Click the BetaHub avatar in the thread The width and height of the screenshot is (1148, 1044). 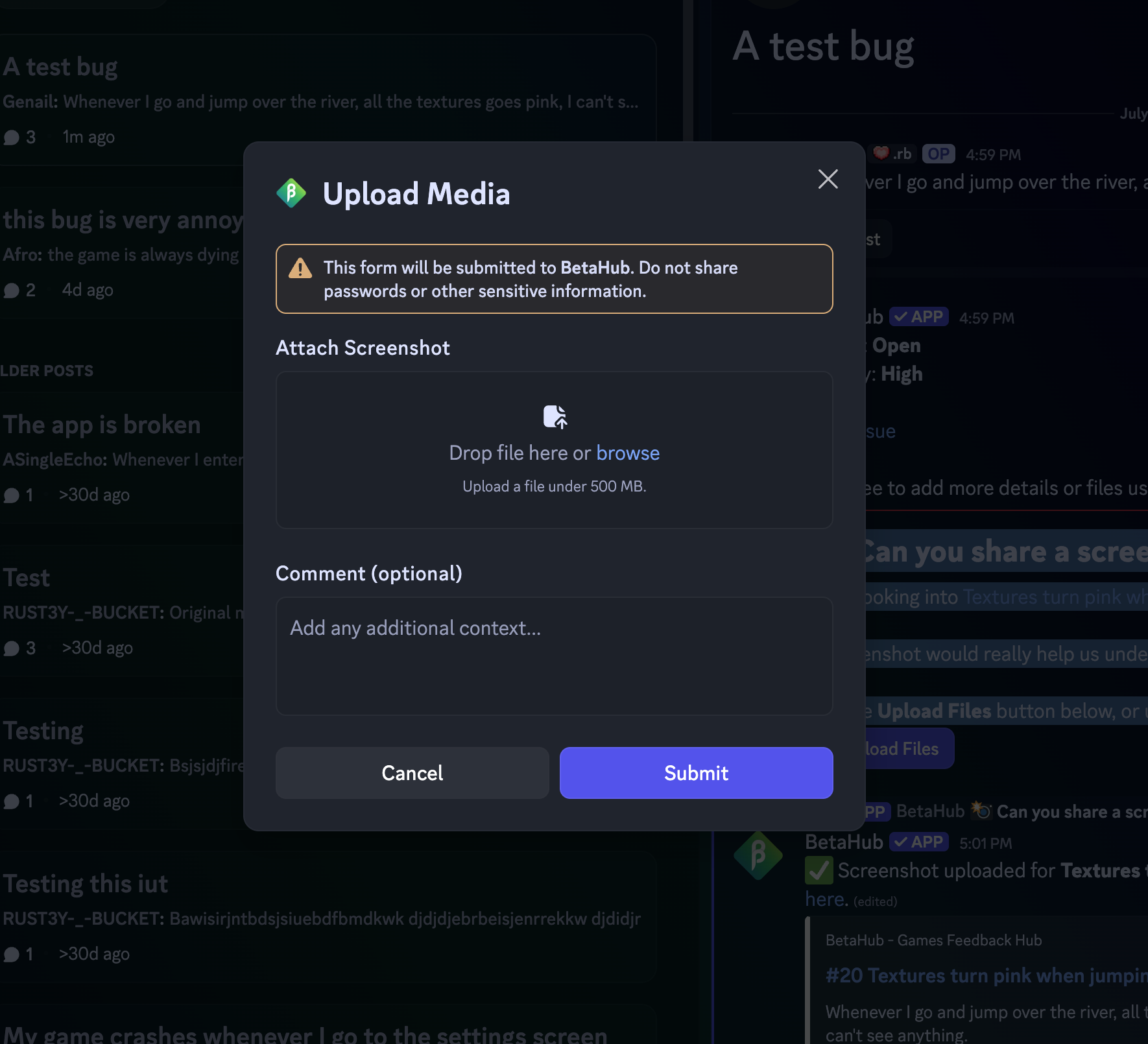pos(758,856)
